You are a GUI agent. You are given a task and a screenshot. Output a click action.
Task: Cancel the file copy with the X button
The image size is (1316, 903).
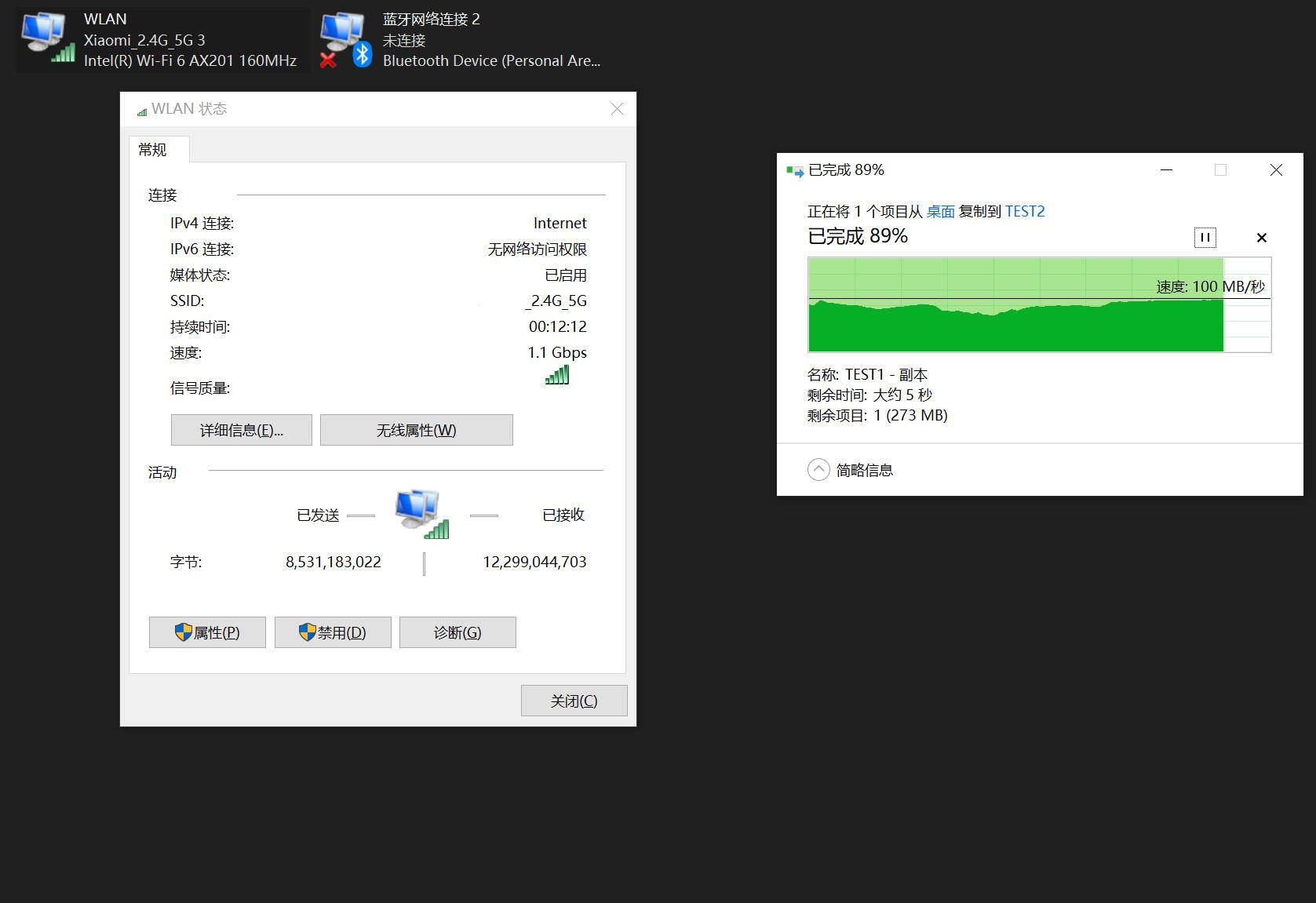[x=1262, y=238]
